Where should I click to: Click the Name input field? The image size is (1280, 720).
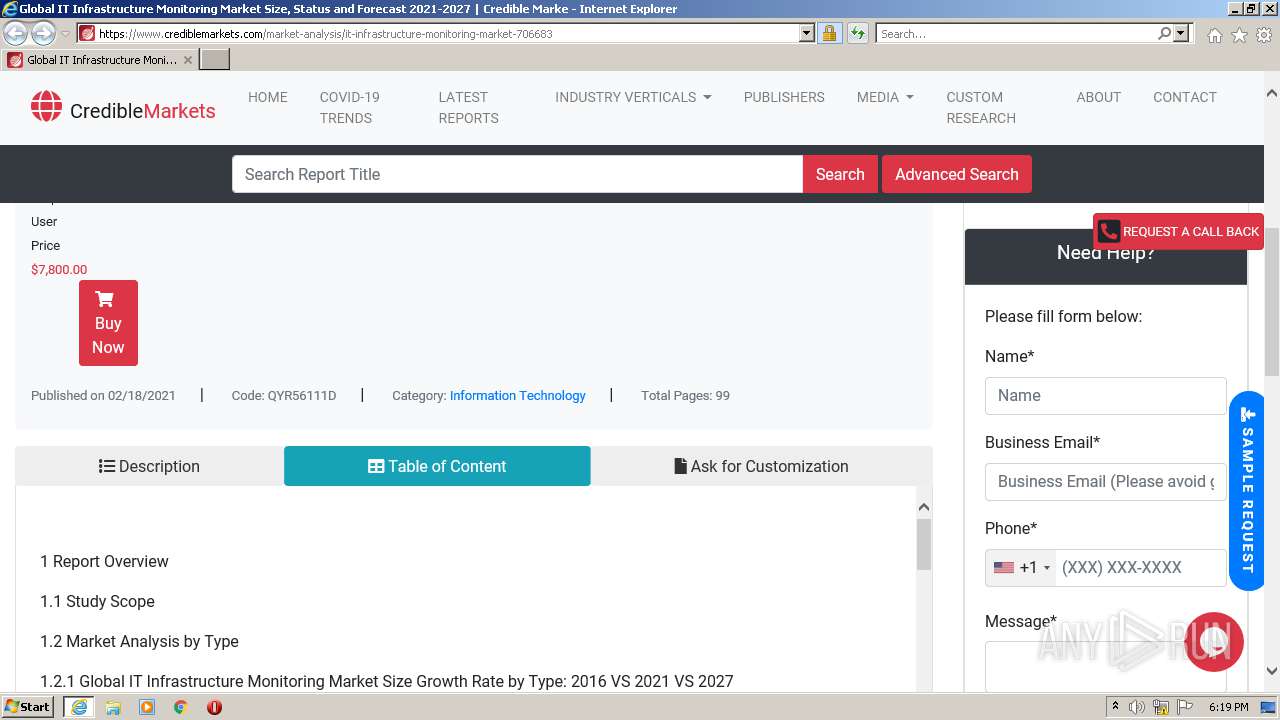coord(1106,396)
